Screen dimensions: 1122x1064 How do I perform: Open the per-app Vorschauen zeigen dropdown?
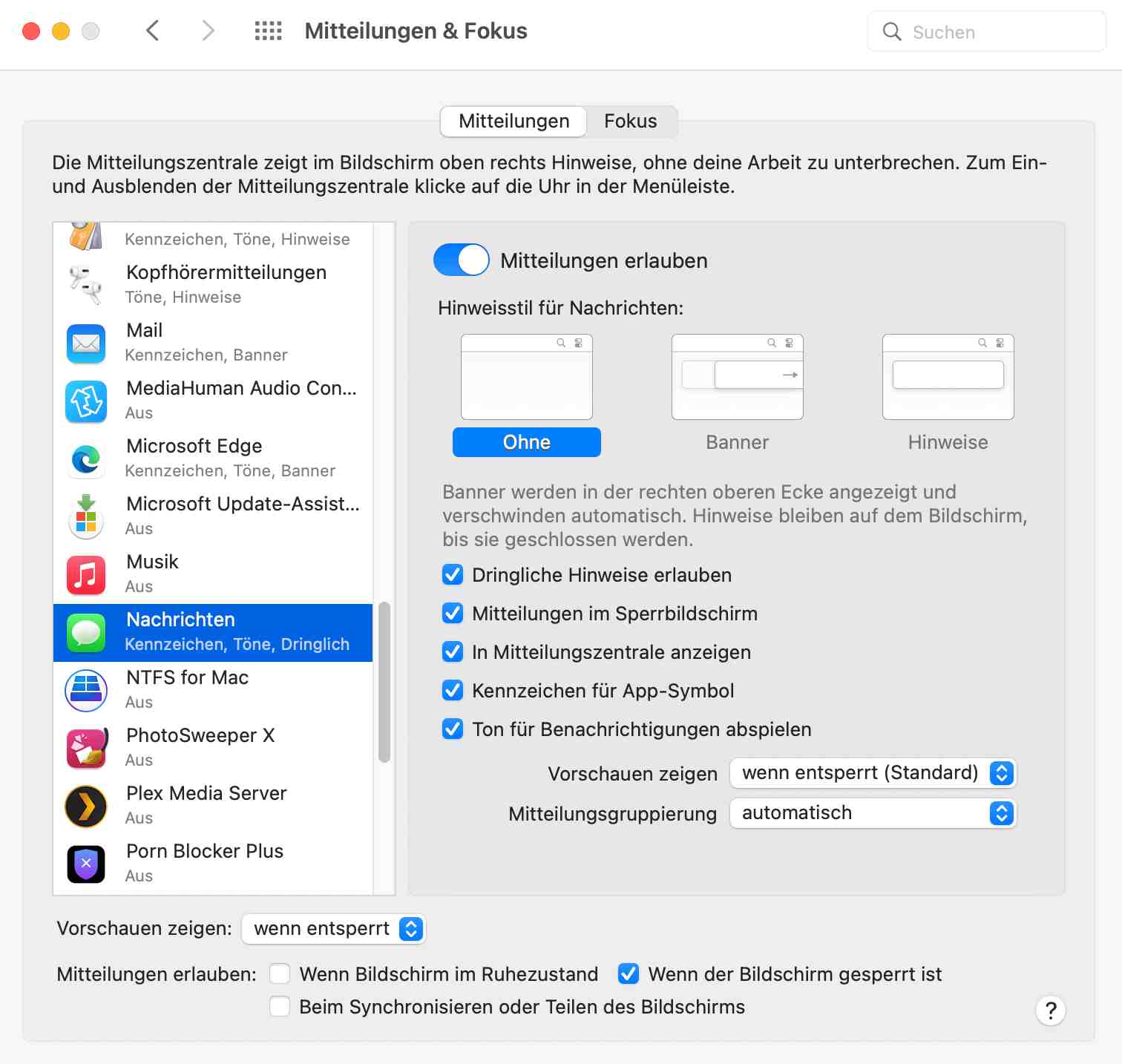coord(873,773)
